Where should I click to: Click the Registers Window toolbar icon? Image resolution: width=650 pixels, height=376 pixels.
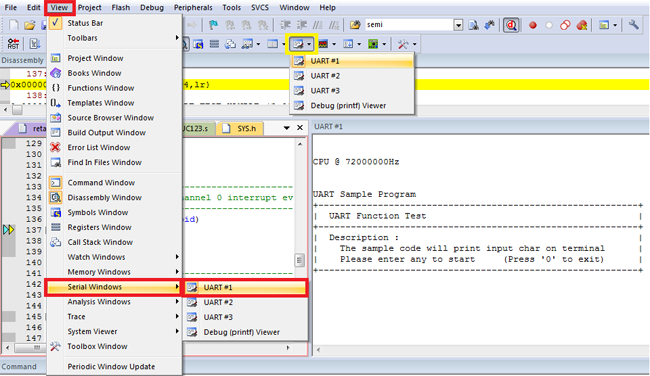(x=214, y=44)
